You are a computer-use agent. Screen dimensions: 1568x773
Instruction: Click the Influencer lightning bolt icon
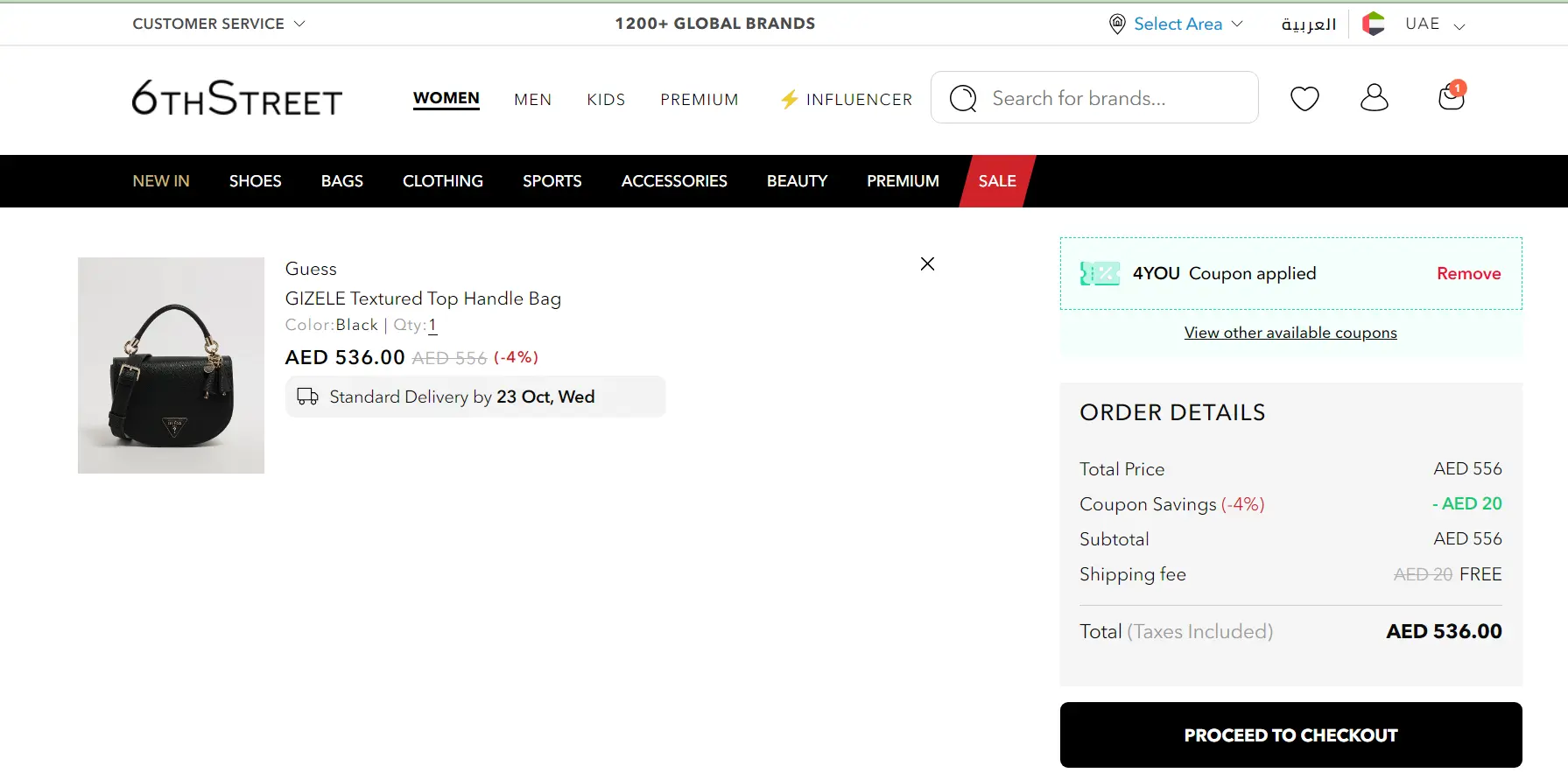click(x=790, y=99)
